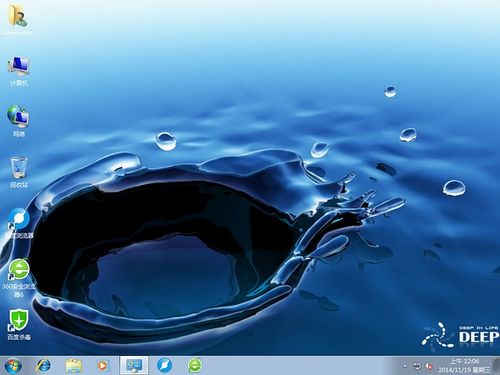500x375 pixels.
Task: Open the 网络 (Network) desktop icon
Action: [x=19, y=121]
